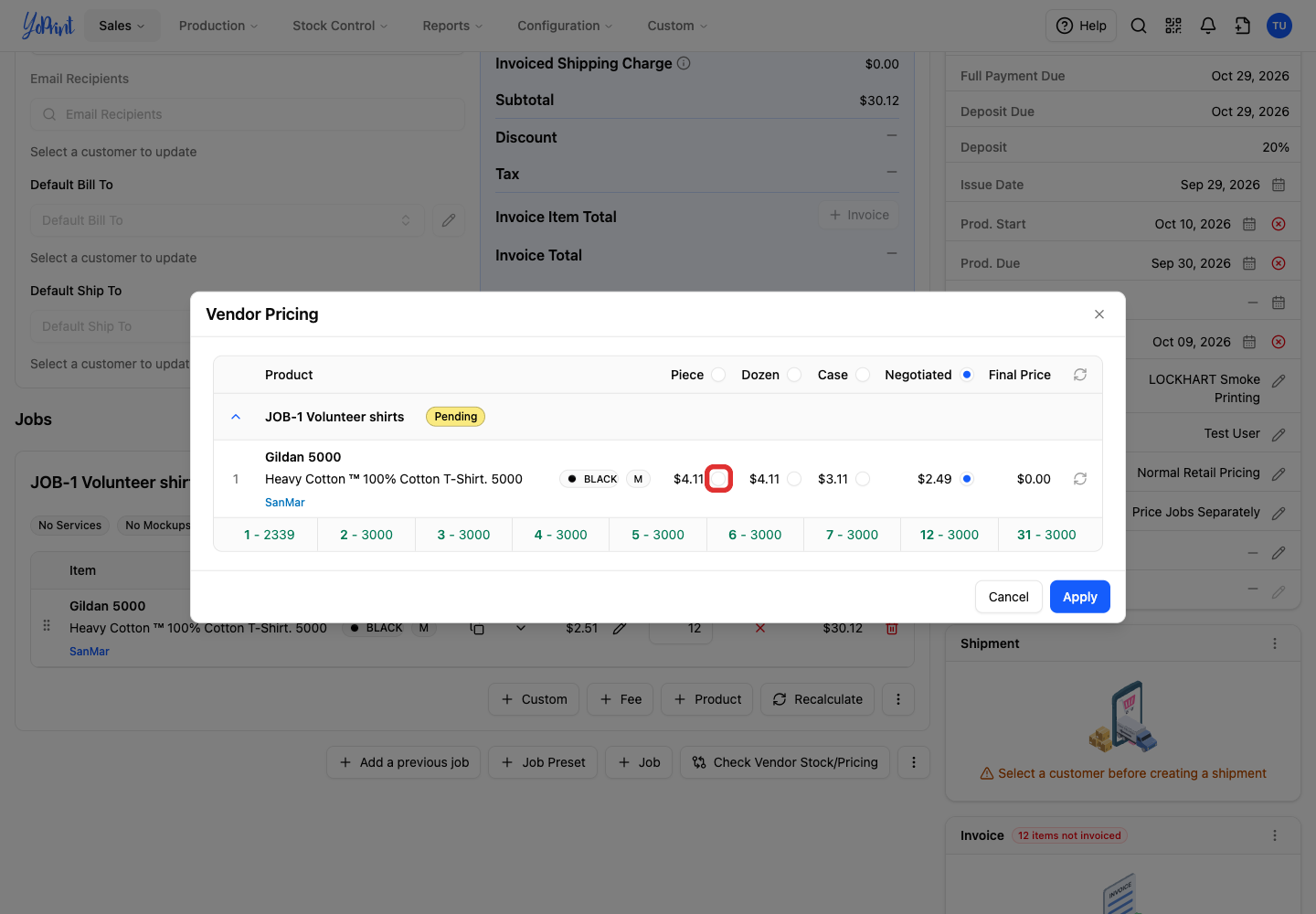Open the SanMar vendor link in dialog
This screenshot has height=914, width=1316.
tap(285, 503)
